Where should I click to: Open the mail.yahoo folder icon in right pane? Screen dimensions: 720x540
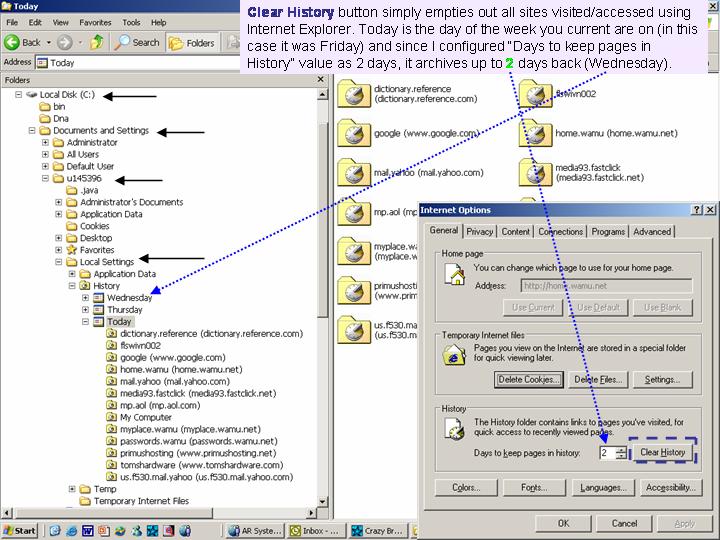pos(354,173)
